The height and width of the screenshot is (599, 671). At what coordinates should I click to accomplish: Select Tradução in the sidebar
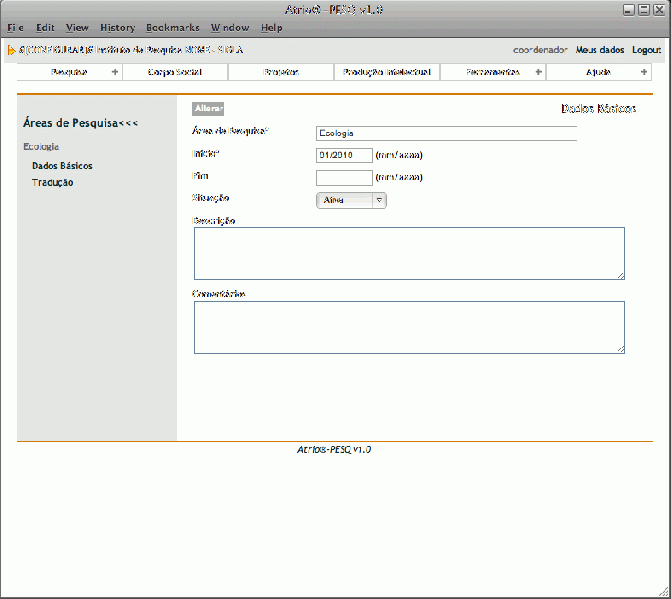[x=52, y=182]
